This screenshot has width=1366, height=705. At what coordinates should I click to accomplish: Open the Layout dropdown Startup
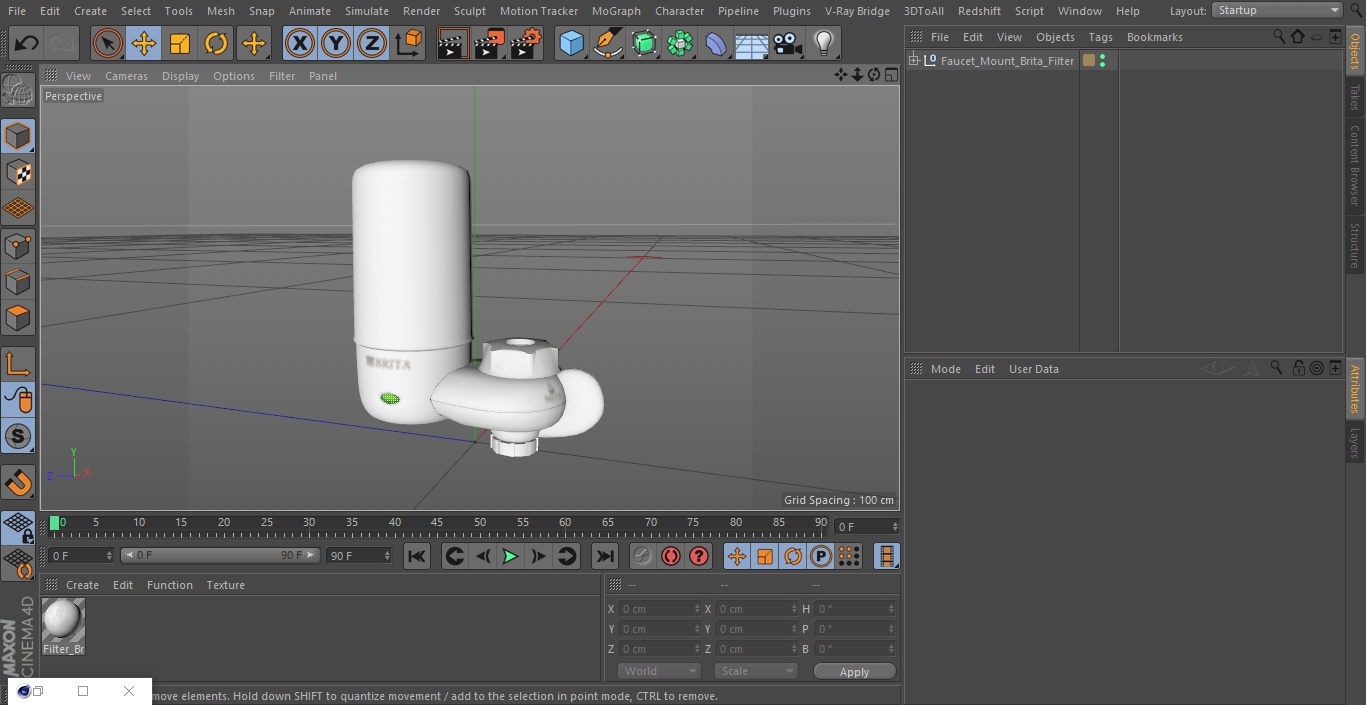pyautogui.click(x=1278, y=10)
